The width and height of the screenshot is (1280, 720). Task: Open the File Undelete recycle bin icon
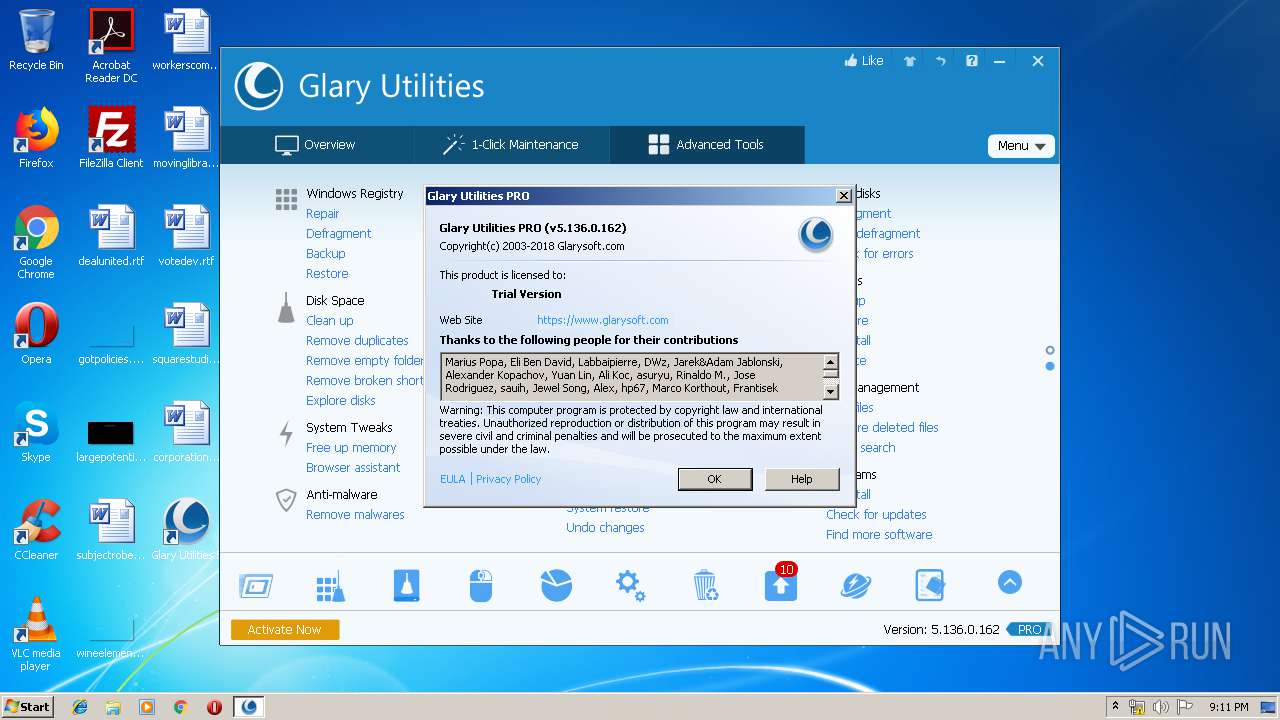click(x=705, y=585)
